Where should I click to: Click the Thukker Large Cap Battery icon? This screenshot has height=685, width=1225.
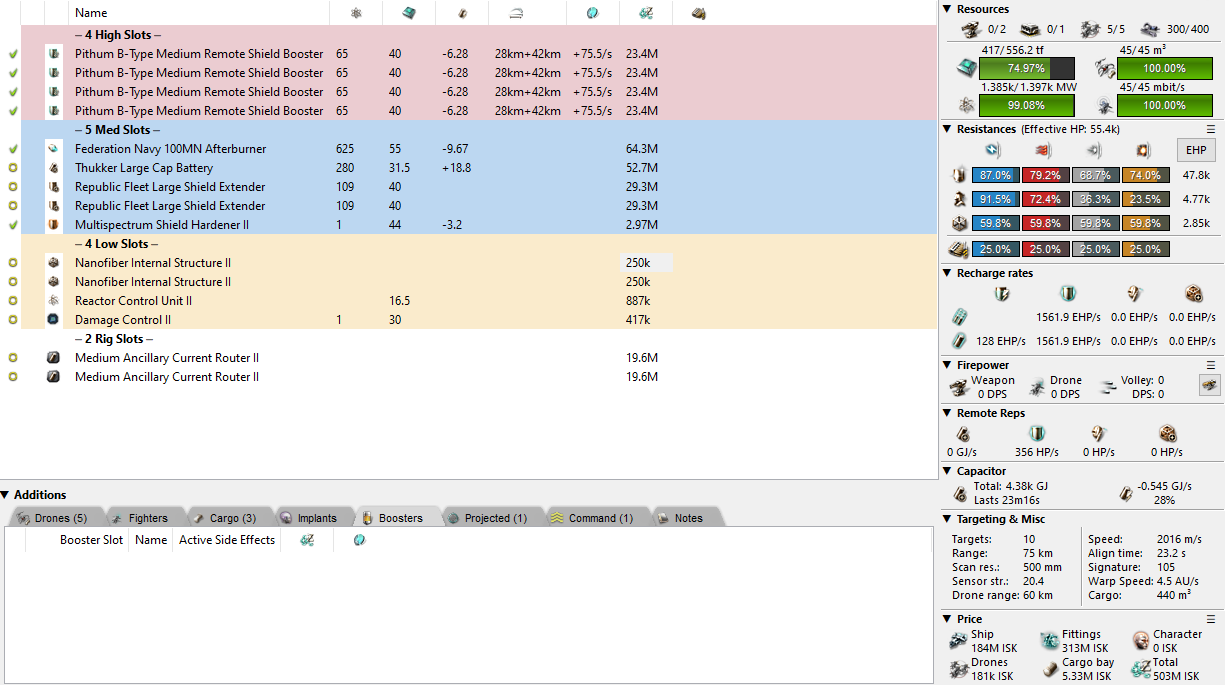click(53, 168)
